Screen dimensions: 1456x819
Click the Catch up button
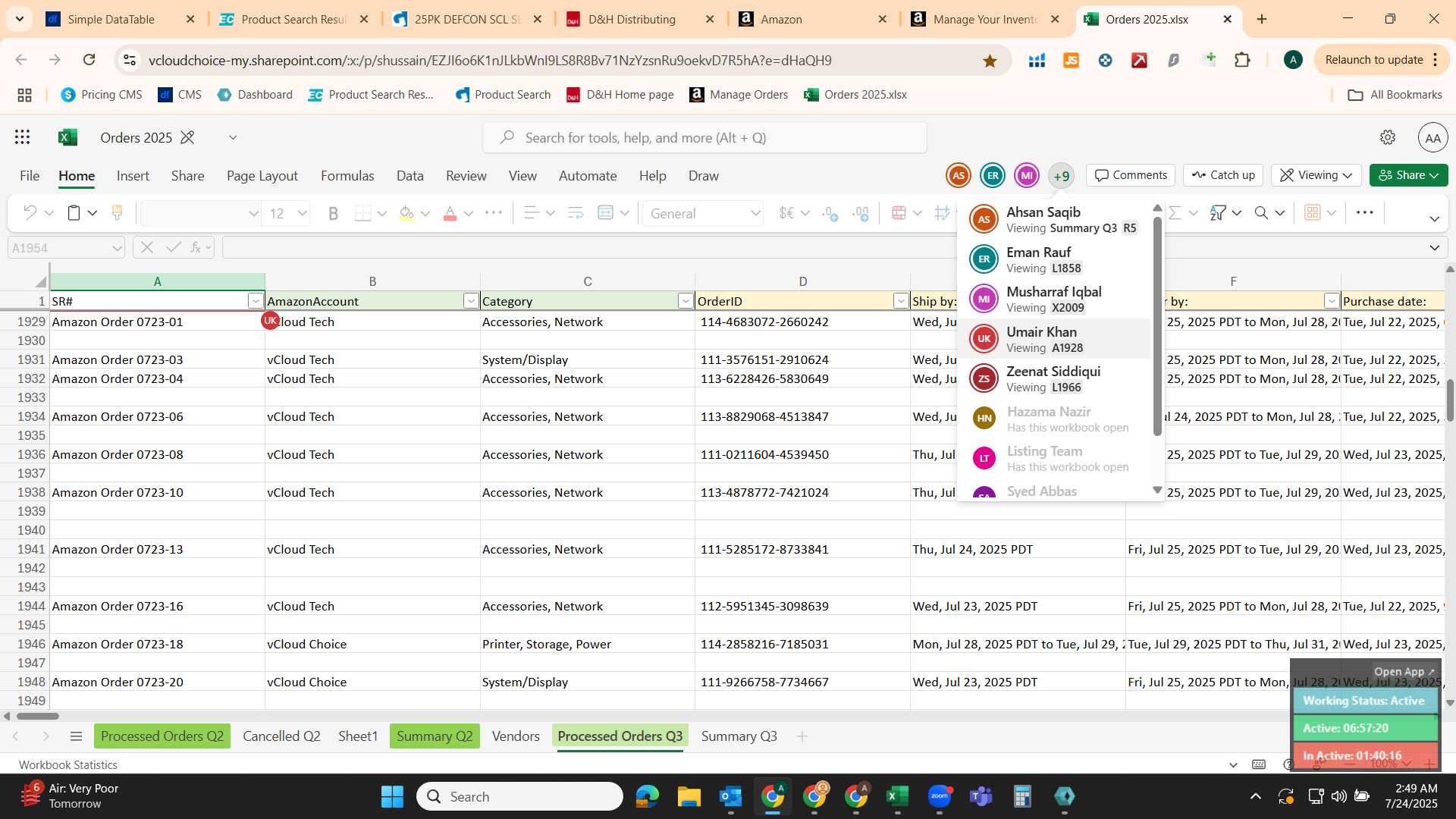(1223, 175)
